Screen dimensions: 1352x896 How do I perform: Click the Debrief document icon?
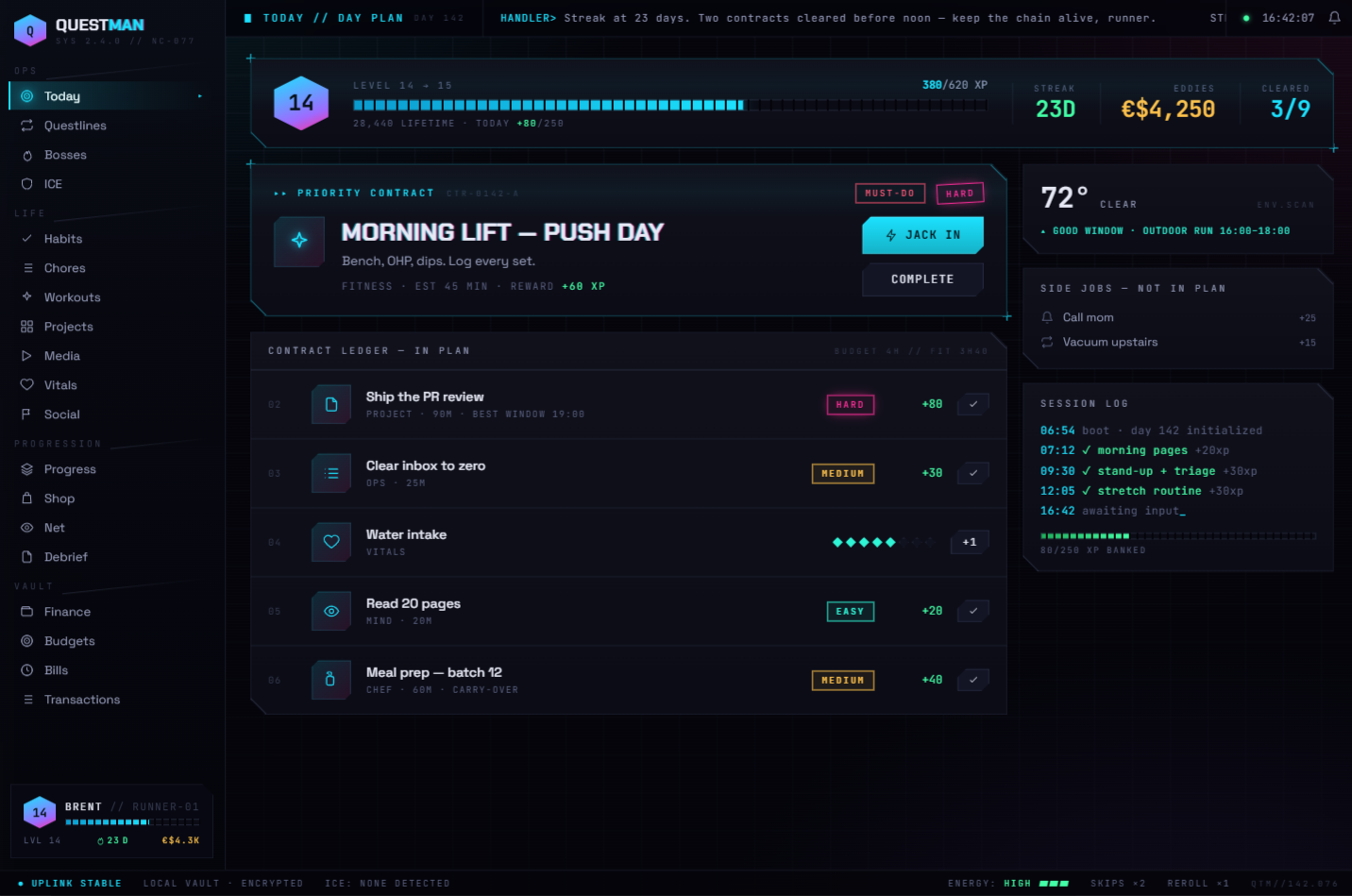pos(27,557)
